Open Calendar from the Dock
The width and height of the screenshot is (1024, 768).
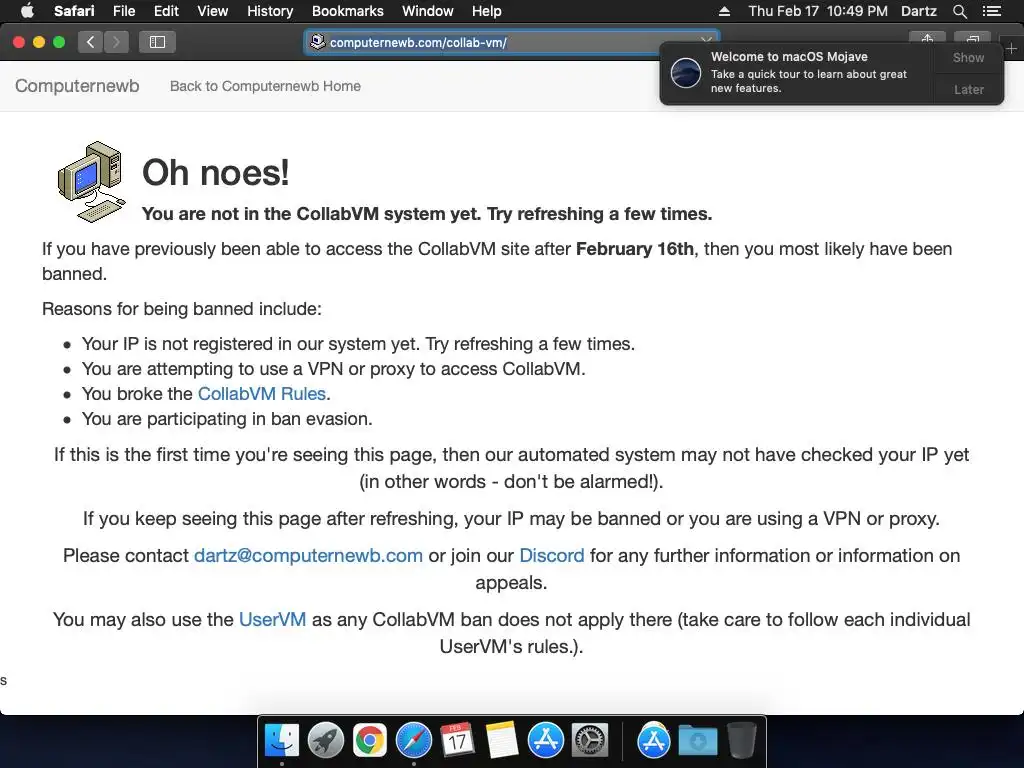457,741
